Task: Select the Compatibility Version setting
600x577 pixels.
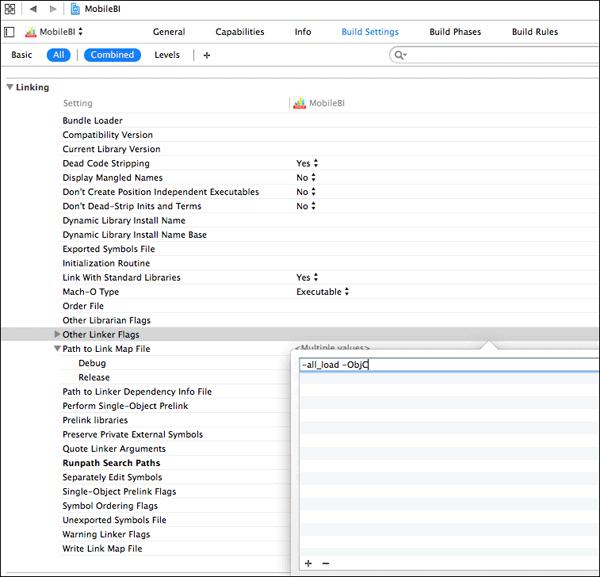Action: (x=108, y=135)
